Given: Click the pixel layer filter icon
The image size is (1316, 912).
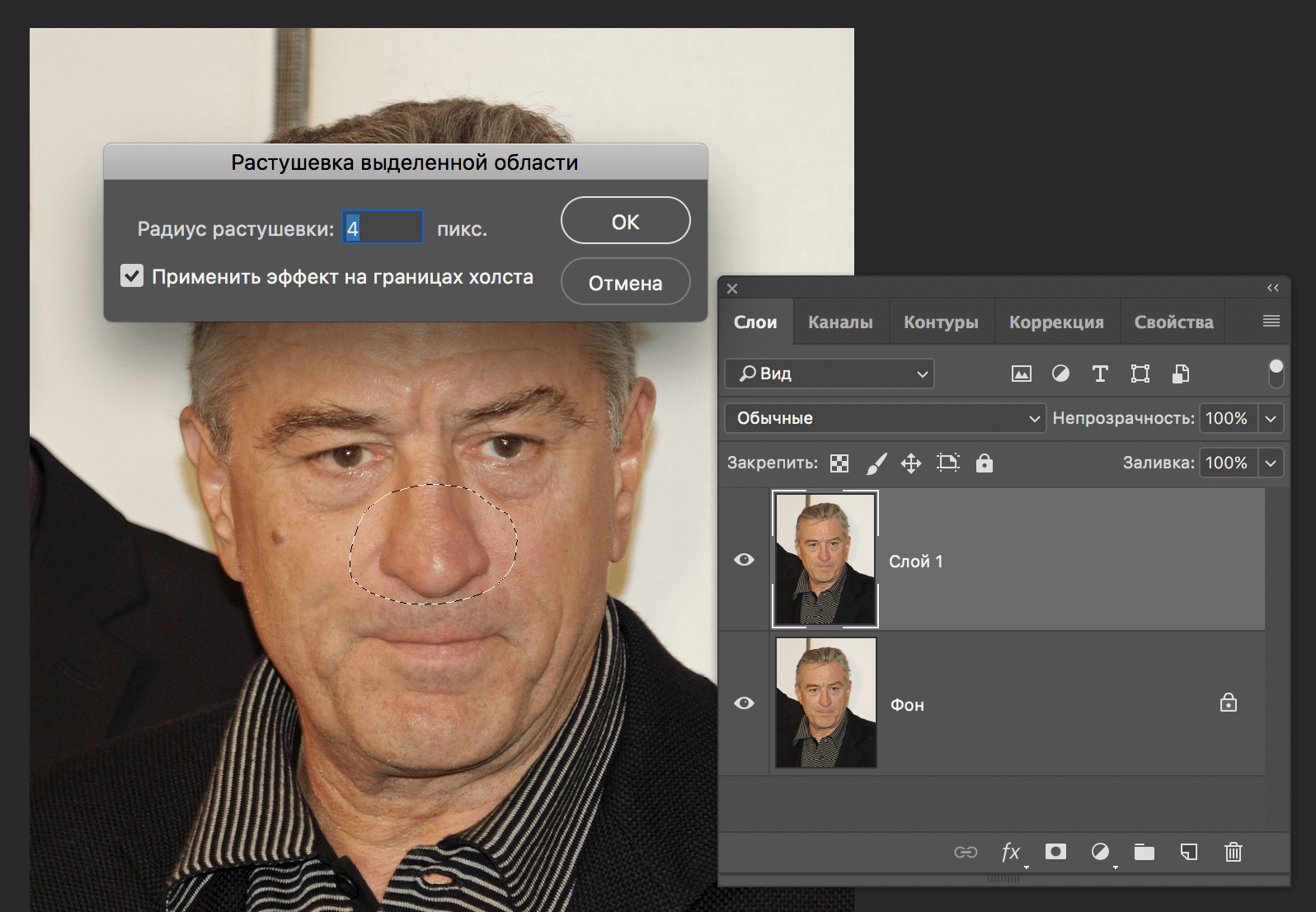Looking at the screenshot, I should tap(1021, 374).
